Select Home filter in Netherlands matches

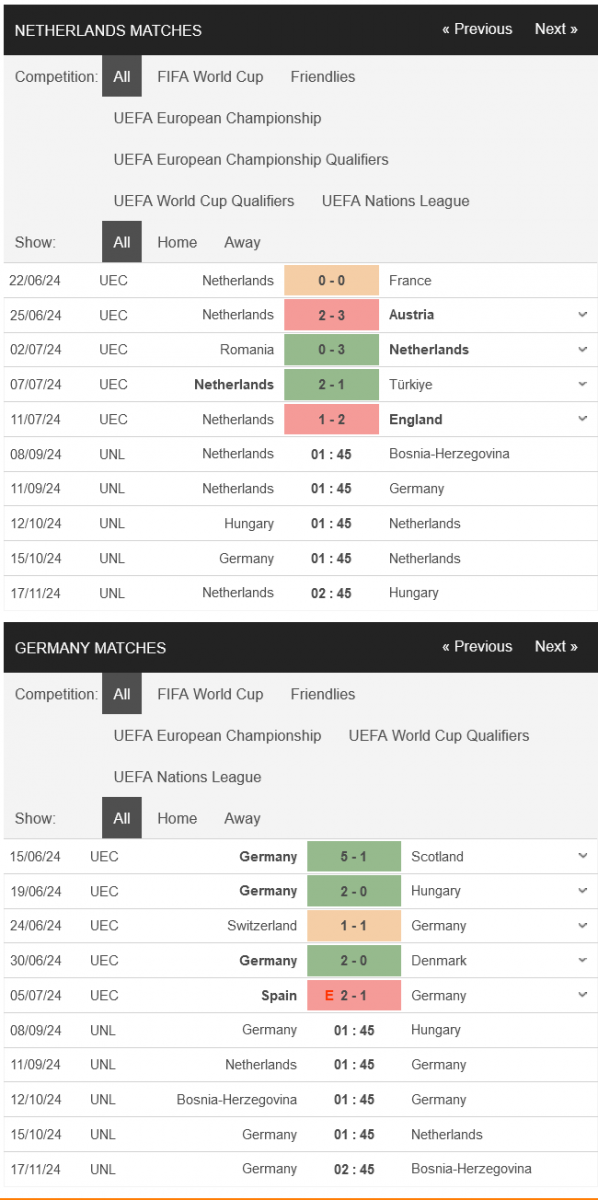tap(177, 242)
